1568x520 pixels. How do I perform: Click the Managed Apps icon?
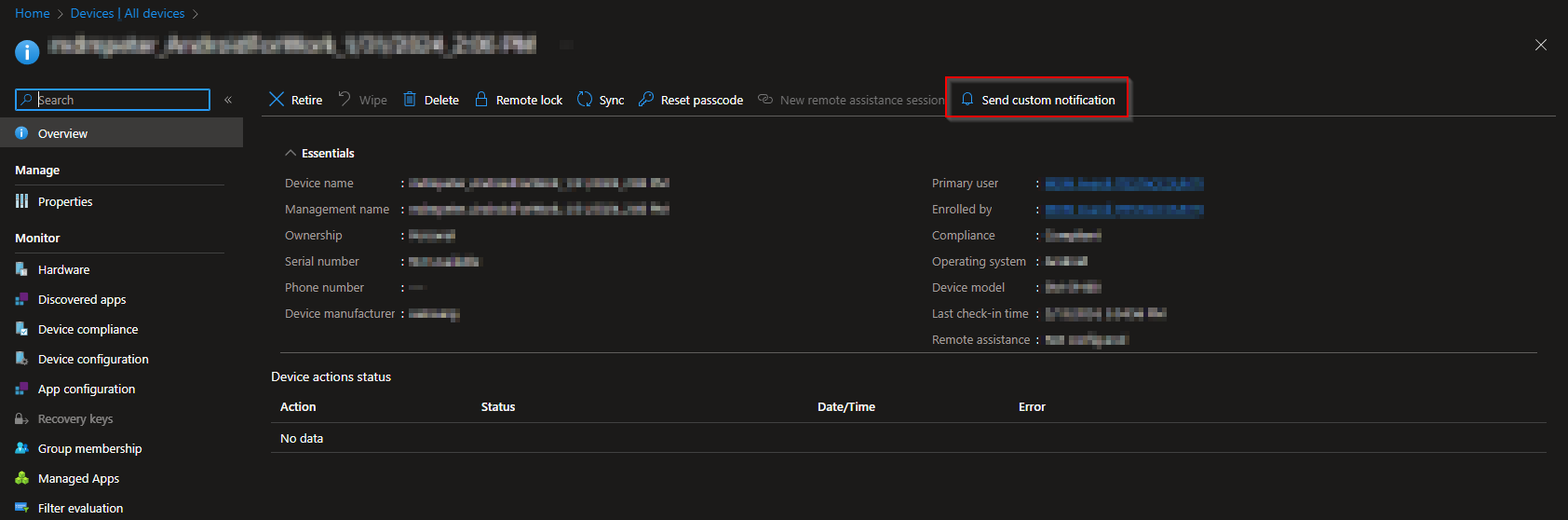click(21, 478)
